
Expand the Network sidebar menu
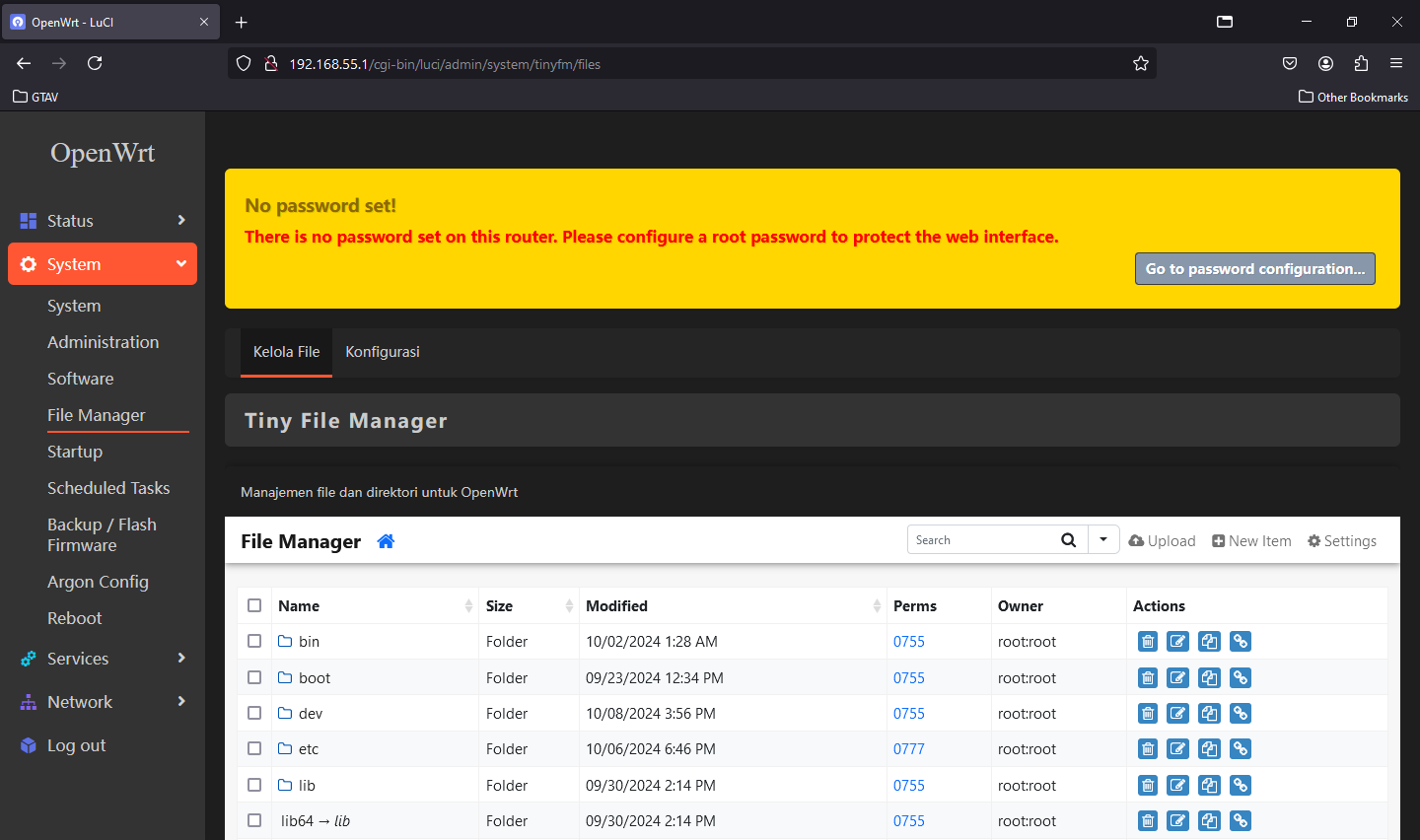(103, 702)
